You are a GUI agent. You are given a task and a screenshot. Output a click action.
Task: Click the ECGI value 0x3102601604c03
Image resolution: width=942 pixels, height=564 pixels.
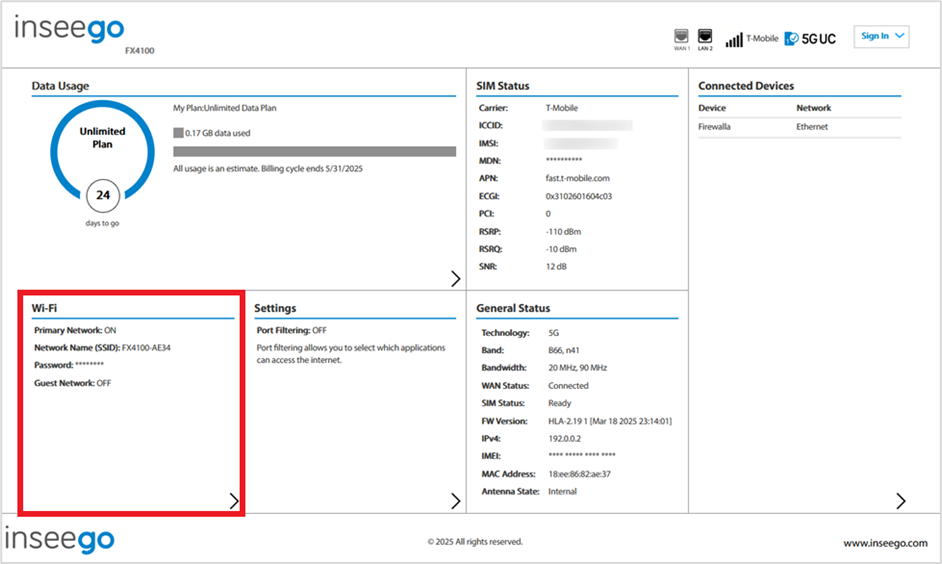click(x=579, y=196)
